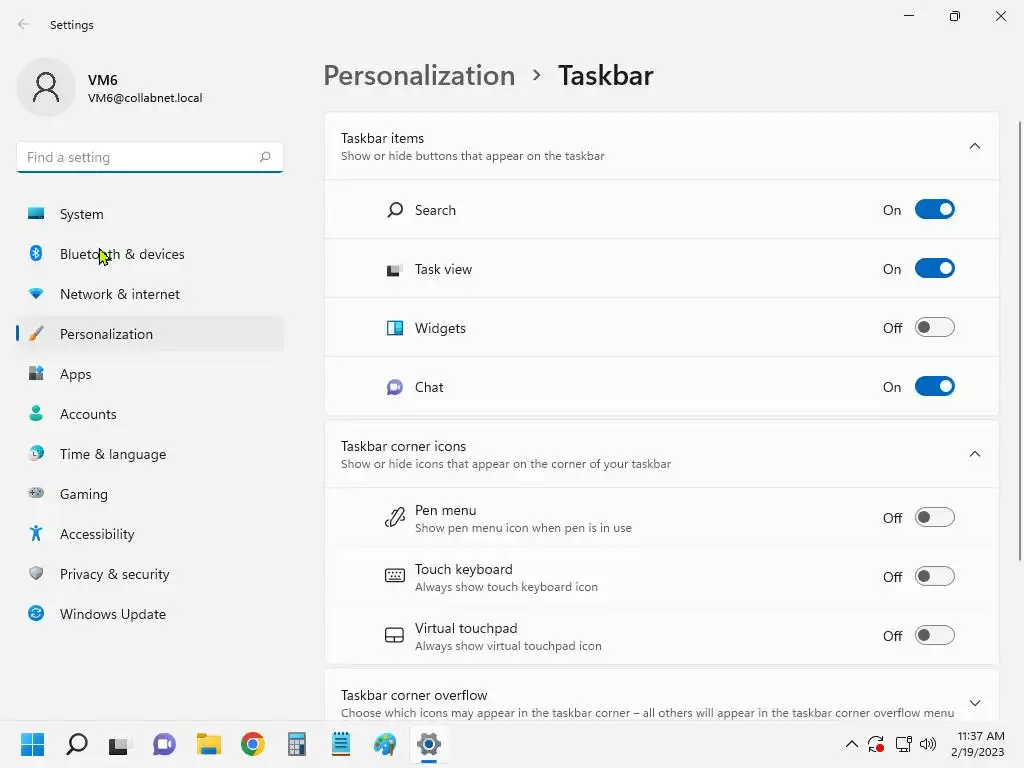Click the Settings gear taskbar icon
Image resolution: width=1024 pixels, height=768 pixels.
[429, 744]
